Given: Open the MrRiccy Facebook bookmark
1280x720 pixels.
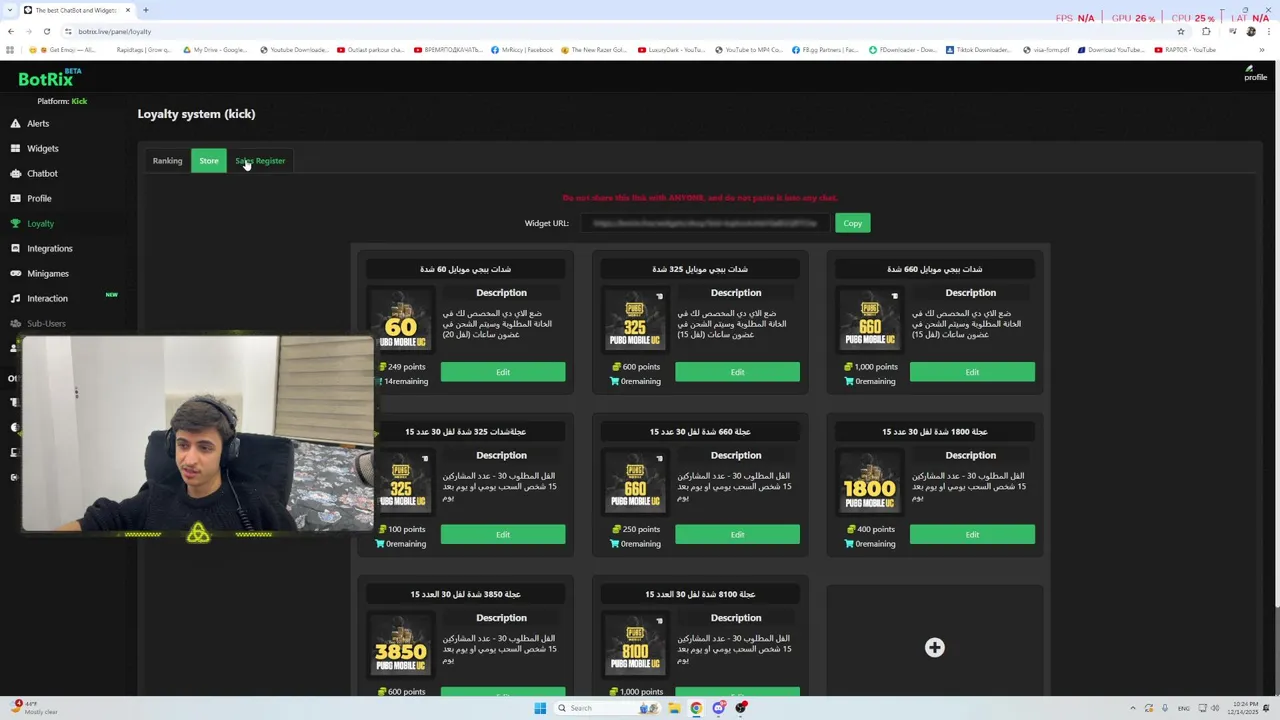Looking at the screenshot, I should click(x=522, y=50).
